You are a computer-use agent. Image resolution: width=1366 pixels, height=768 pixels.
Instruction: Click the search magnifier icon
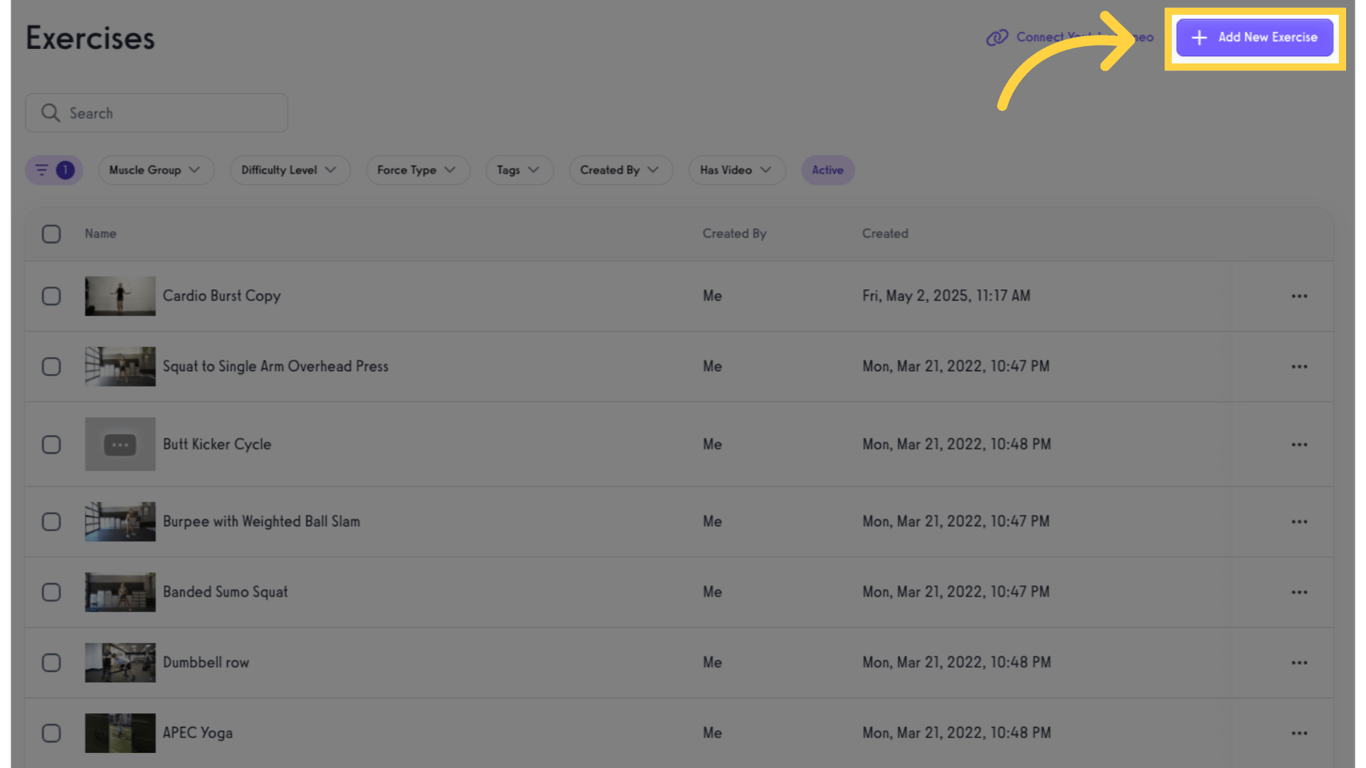50,113
